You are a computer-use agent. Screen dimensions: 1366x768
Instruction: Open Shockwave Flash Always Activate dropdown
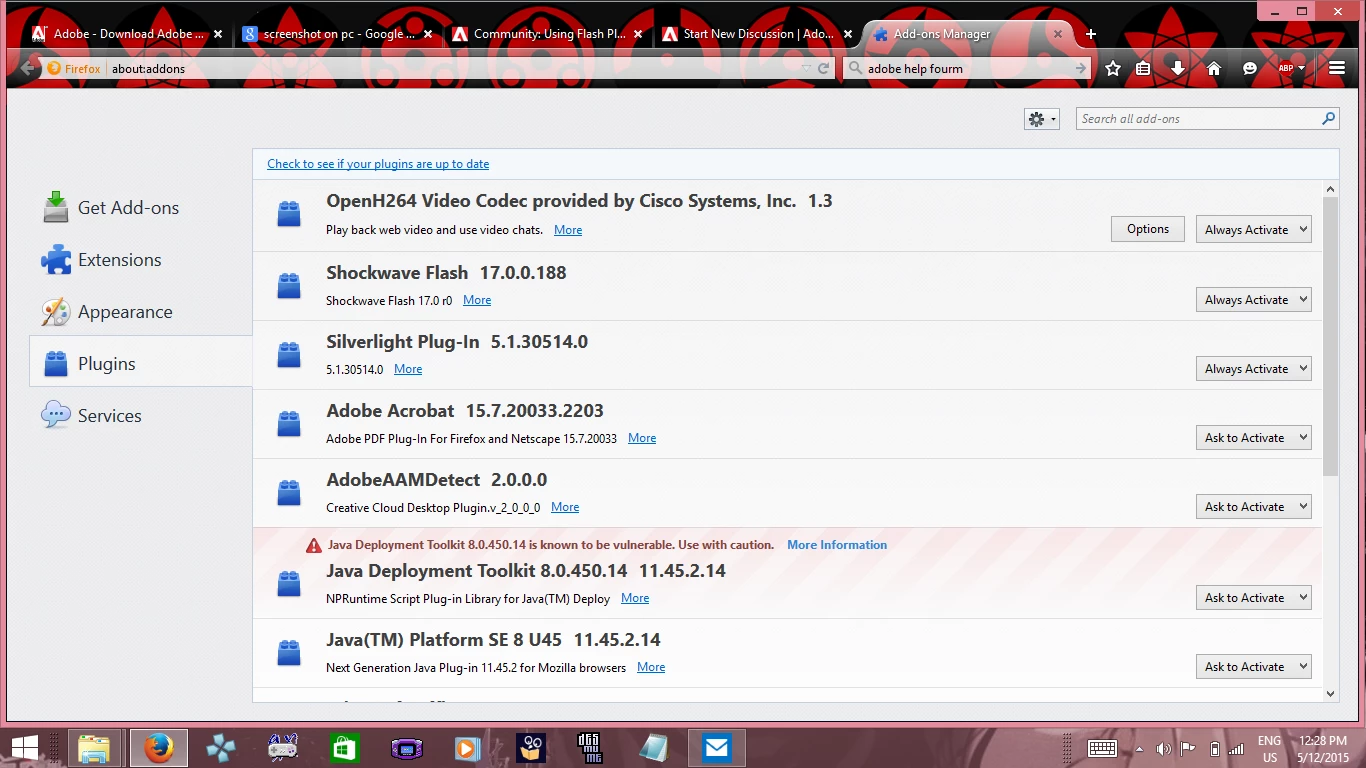click(1254, 300)
